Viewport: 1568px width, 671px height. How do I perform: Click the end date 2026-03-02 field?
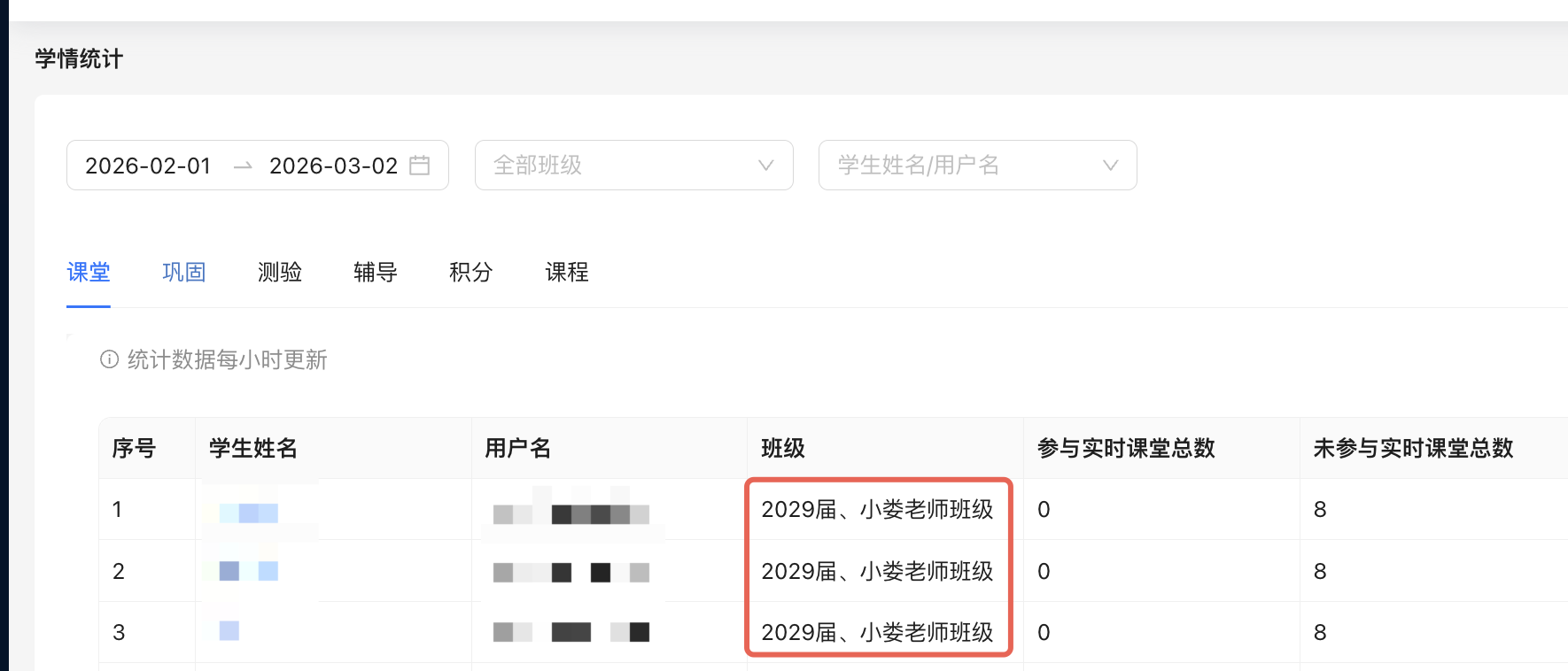pyautogui.click(x=333, y=166)
